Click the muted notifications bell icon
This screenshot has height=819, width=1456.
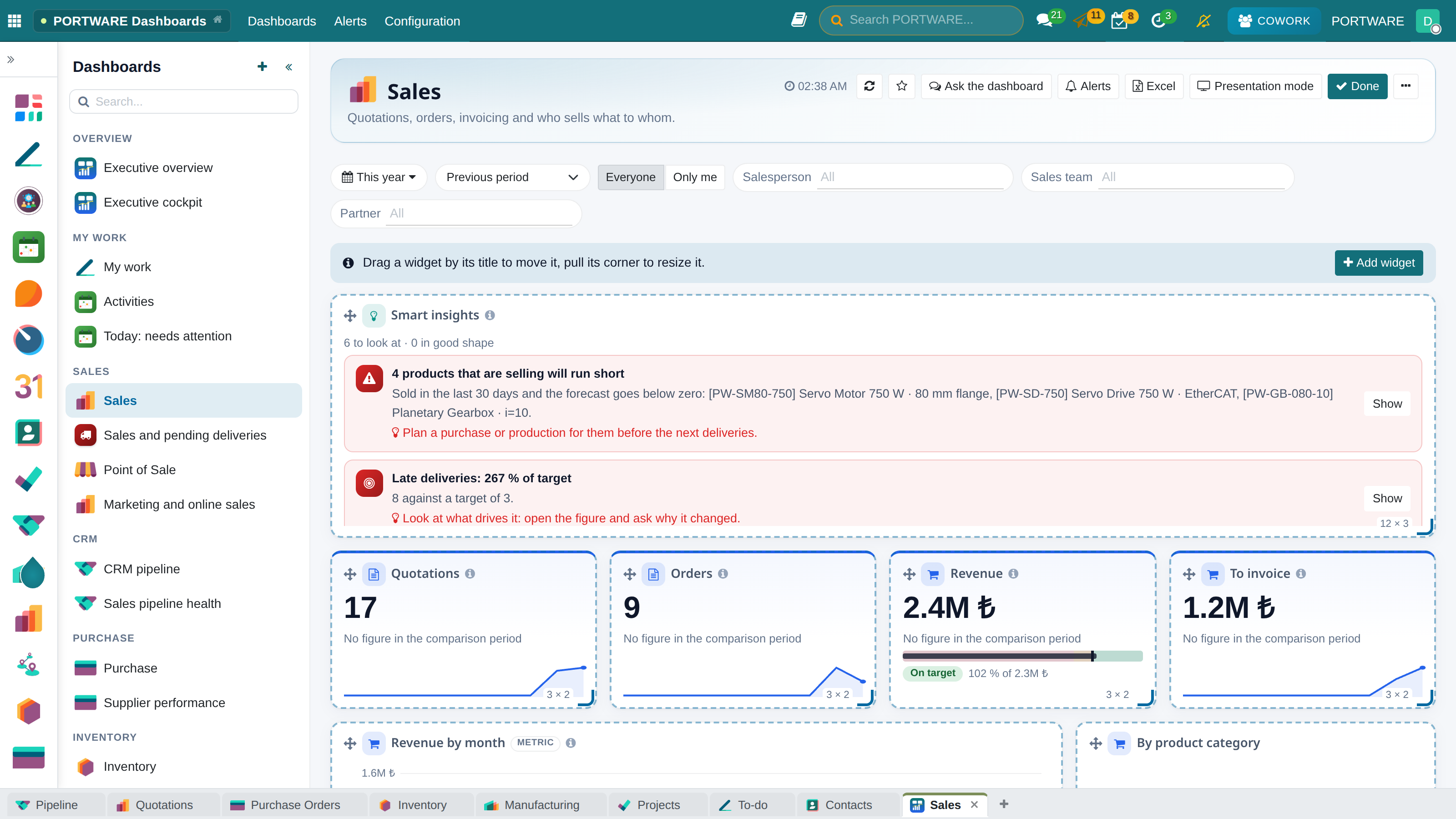tap(1203, 21)
